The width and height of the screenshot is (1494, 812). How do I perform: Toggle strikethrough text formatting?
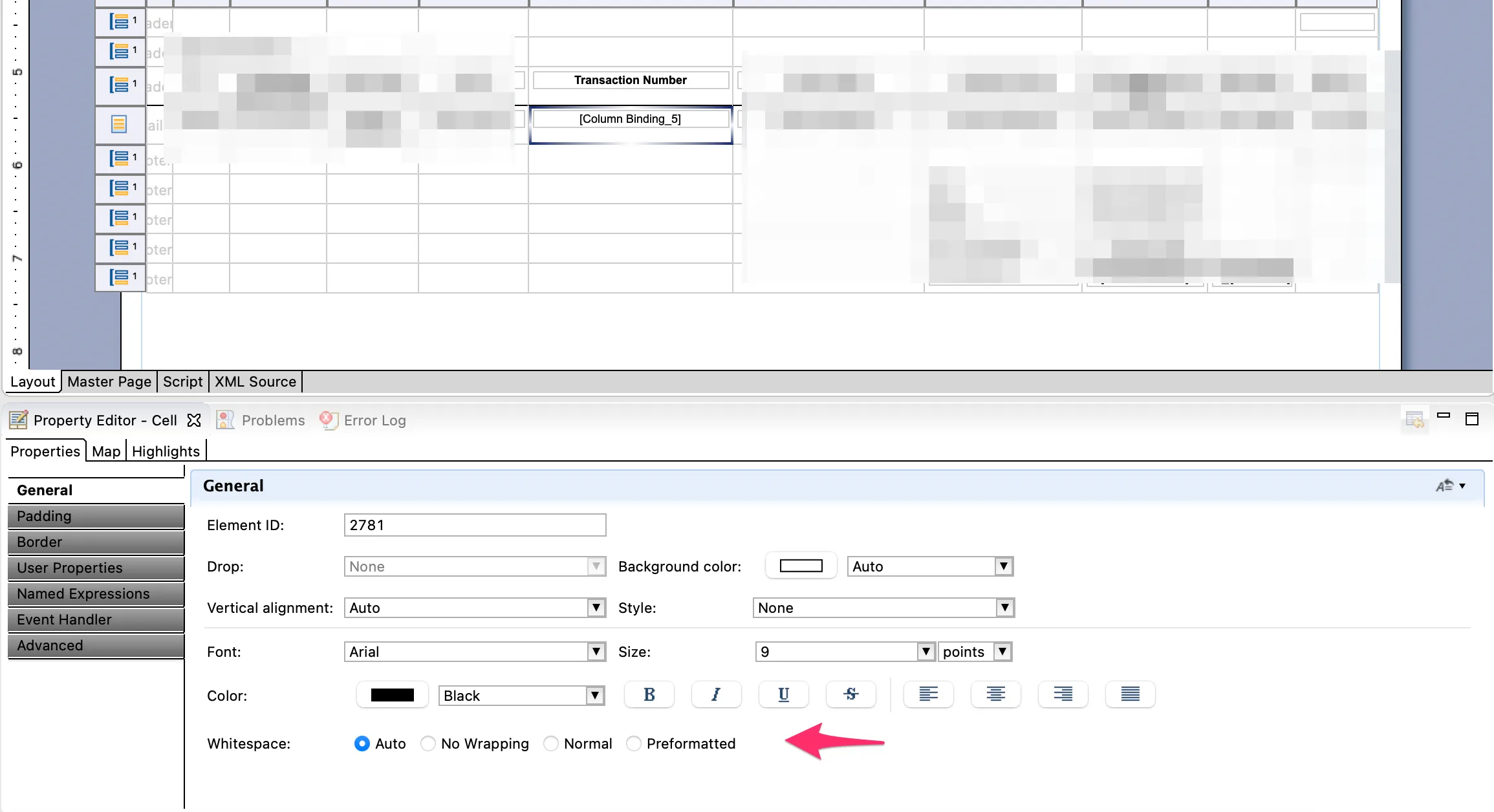click(x=850, y=694)
